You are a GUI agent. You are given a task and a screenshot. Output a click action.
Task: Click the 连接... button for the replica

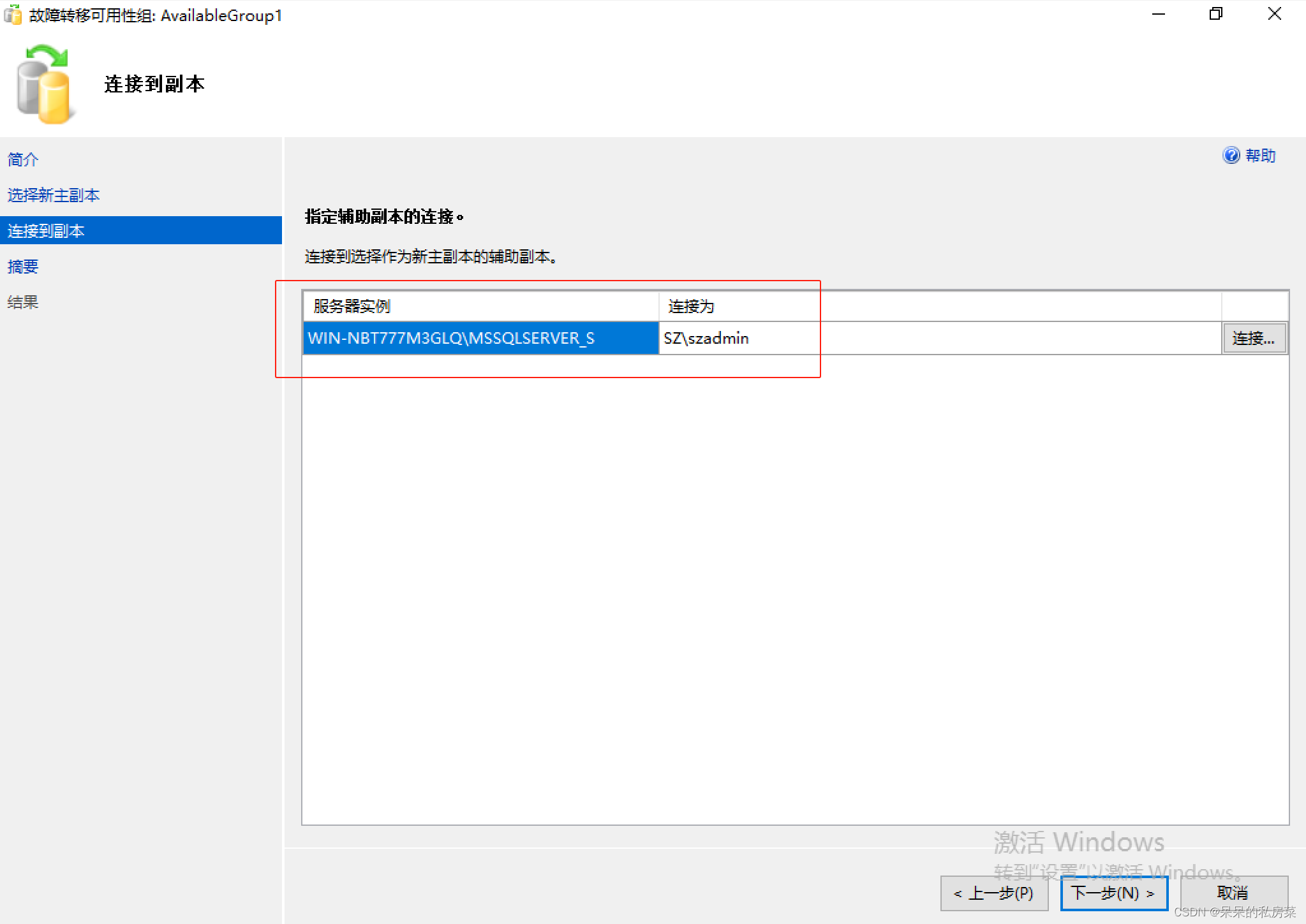coord(1254,338)
